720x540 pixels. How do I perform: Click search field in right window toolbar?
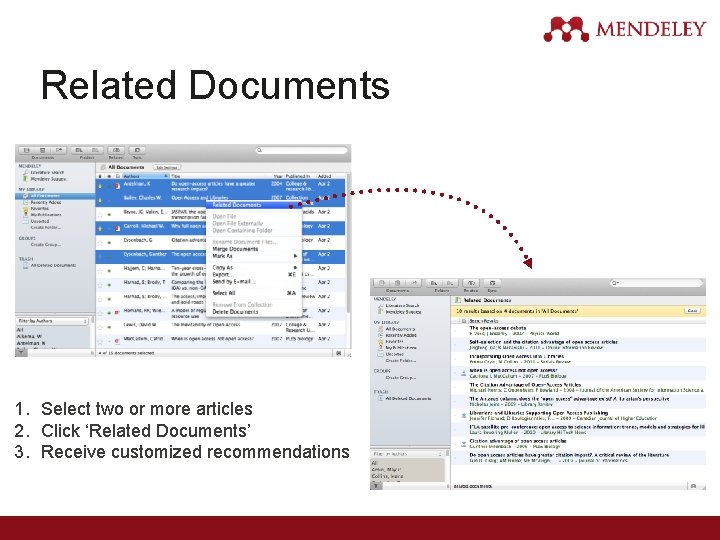[656, 283]
